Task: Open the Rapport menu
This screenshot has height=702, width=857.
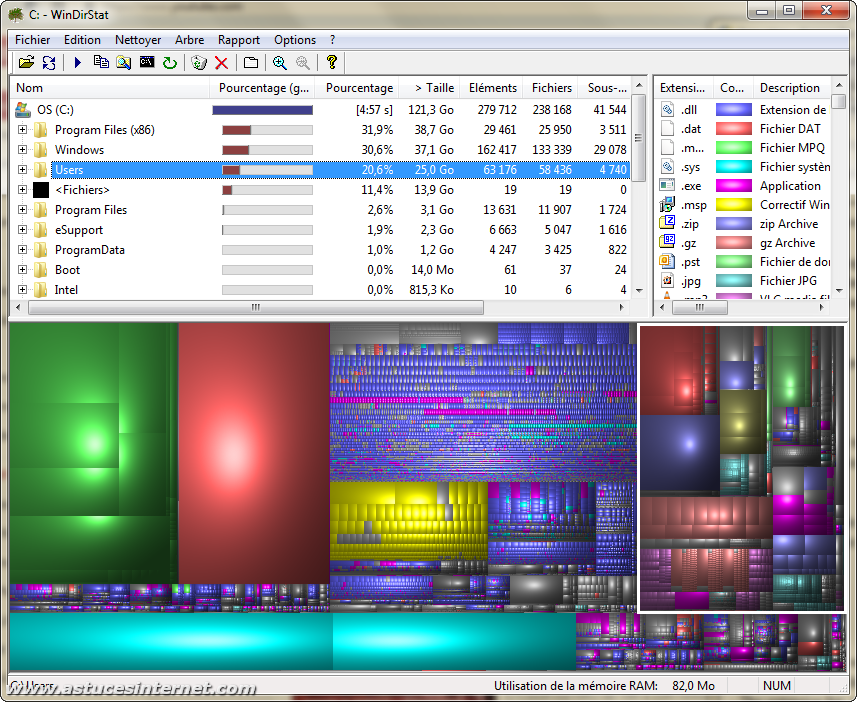Action: (x=239, y=40)
